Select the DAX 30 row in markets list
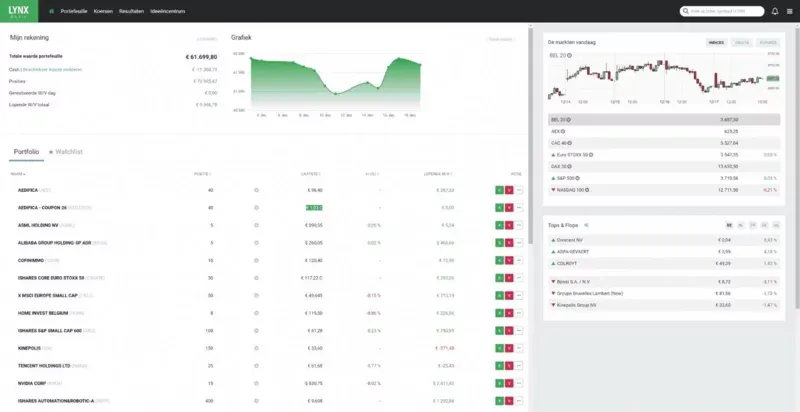The height and width of the screenshot is (412, 800). (664, 166)
